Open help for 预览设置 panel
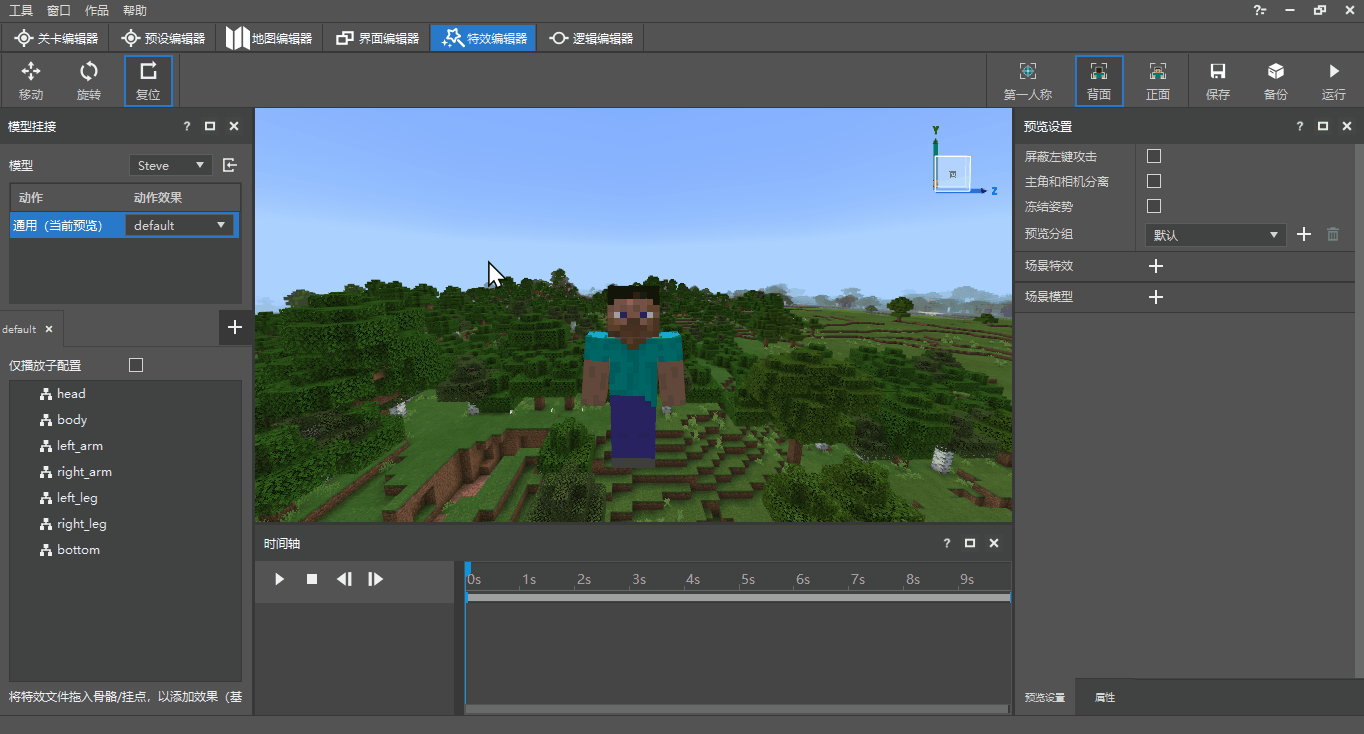Image resolution: width=1364 pixels, height=734 pixels. coord(1300,126)
